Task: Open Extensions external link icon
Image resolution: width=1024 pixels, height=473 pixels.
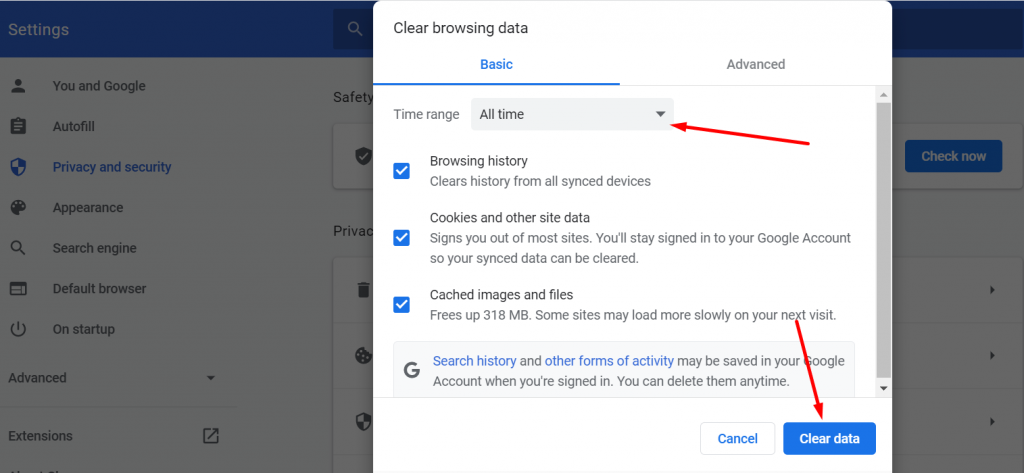Action: pos(211,436)
